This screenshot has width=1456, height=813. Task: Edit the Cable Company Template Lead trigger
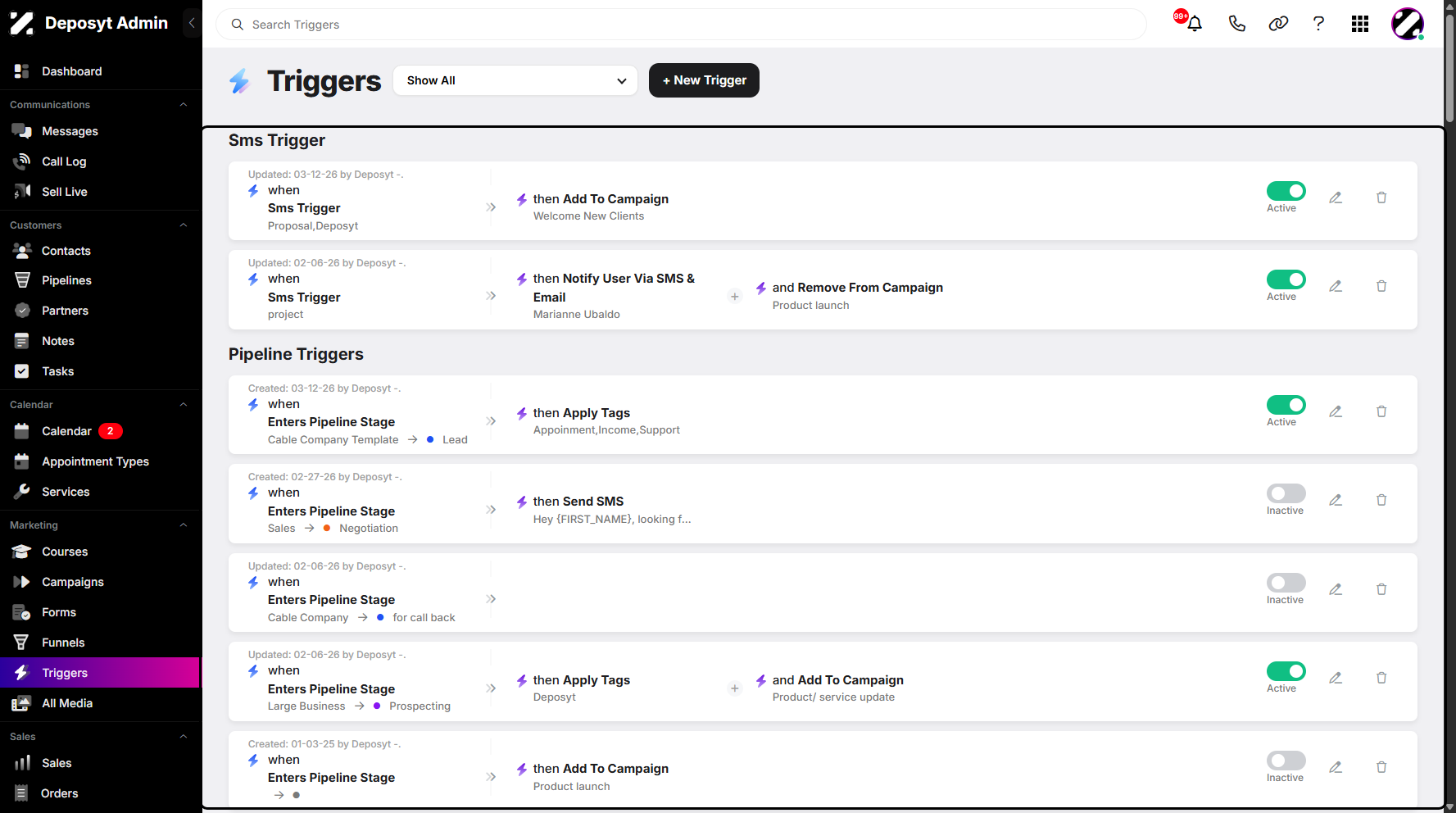click(1336, 411)
